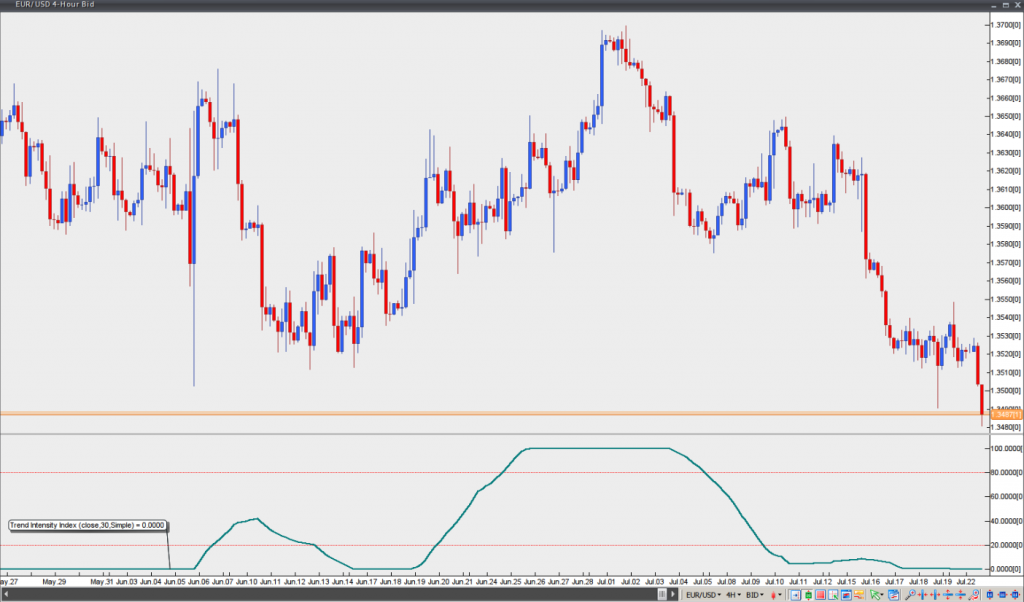This screenshot has height=602, width=1024.
Task: Click the May 27 date on time axis
Action: [10, 580]
